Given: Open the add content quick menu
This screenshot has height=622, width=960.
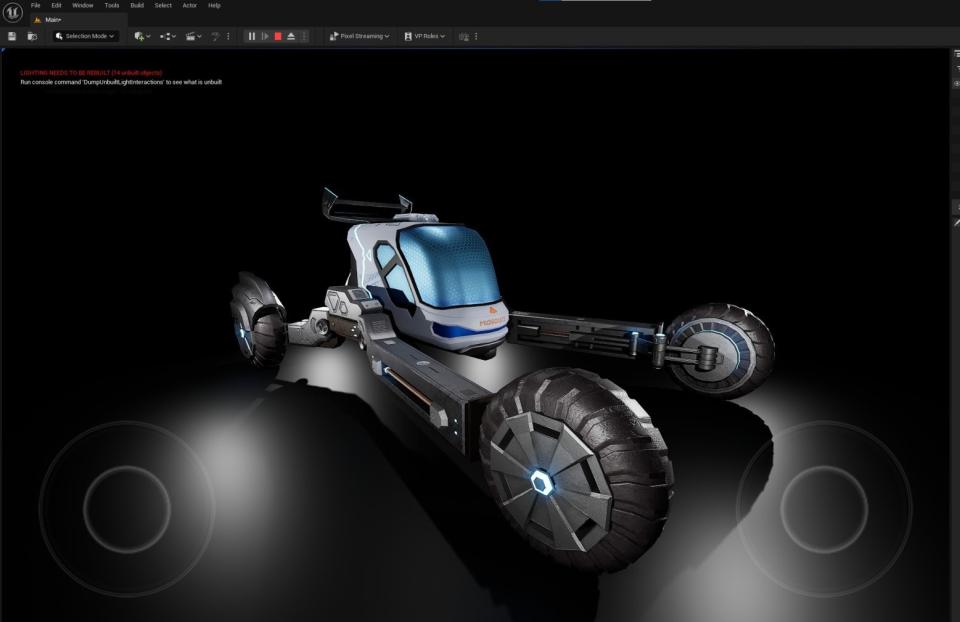Looking at the screenshot, I should [142, 36].
